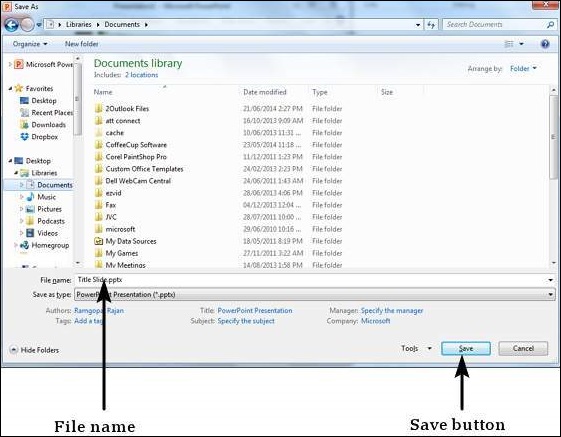Open the Help question mark icon
This screenshot has width=561, height=437.
click(545, 44)
